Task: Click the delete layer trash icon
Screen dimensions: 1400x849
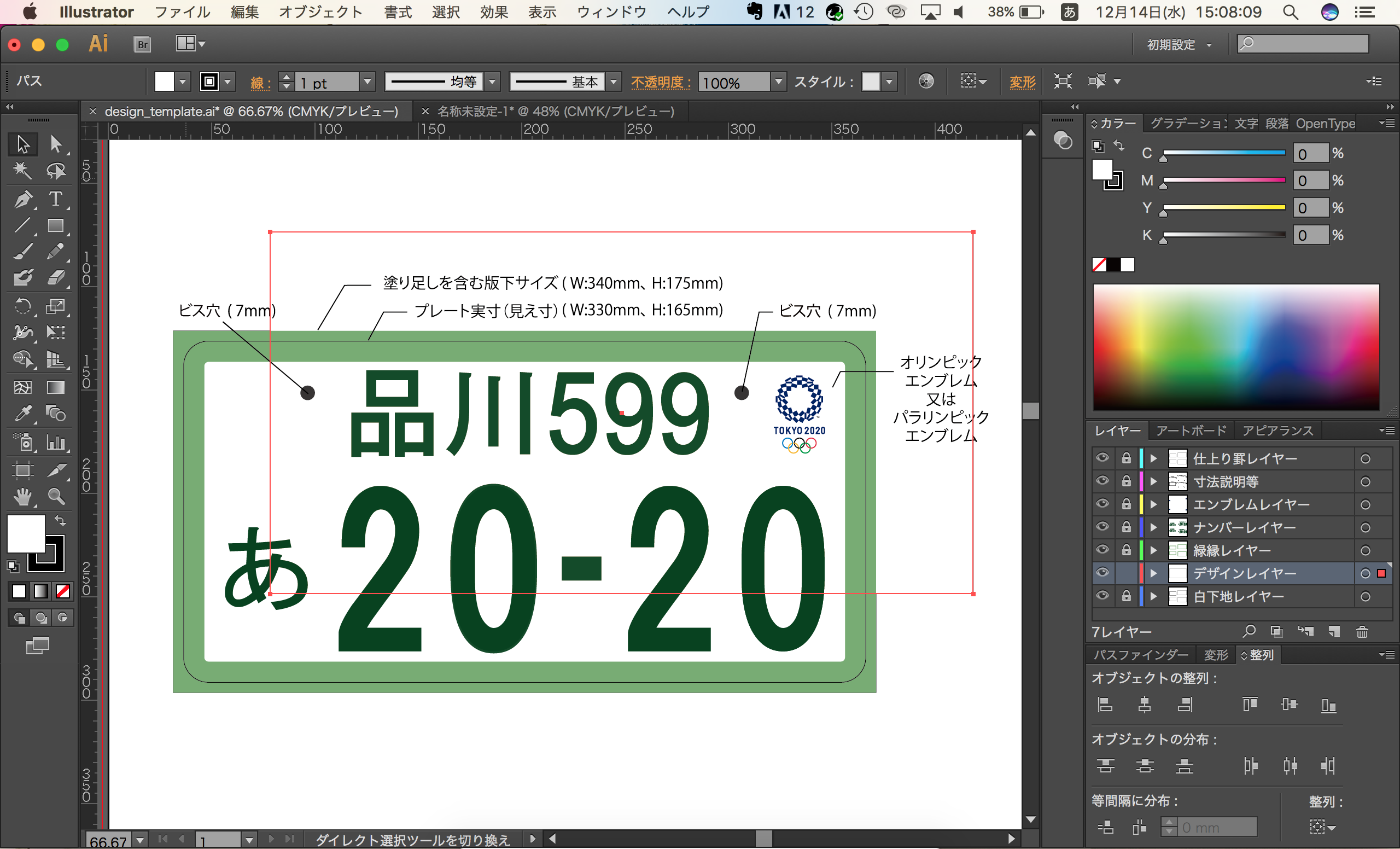Action: 1362,631
